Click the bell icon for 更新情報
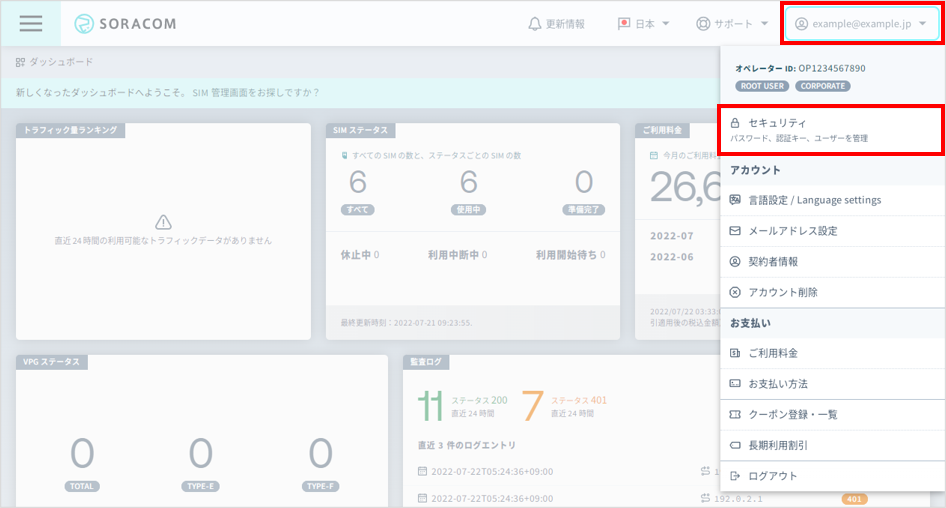The image size is (946, 508). 535,24
